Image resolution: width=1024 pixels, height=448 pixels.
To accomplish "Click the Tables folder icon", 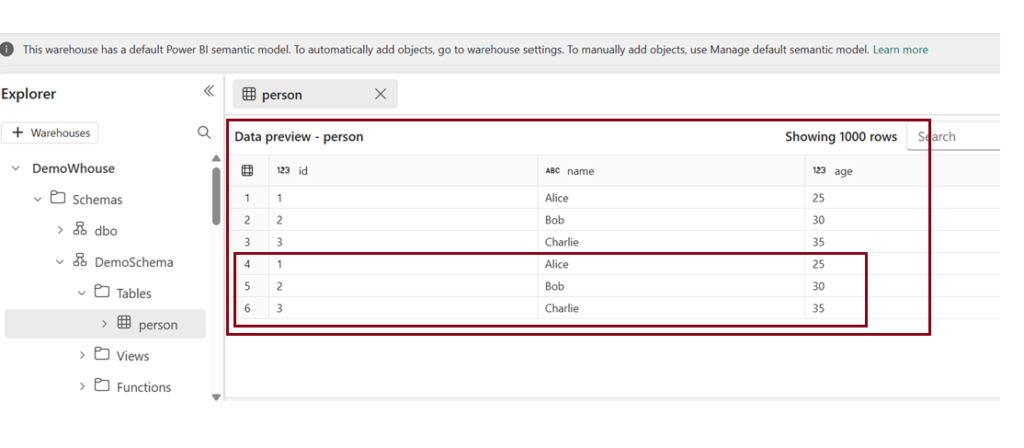I will 101,293.
